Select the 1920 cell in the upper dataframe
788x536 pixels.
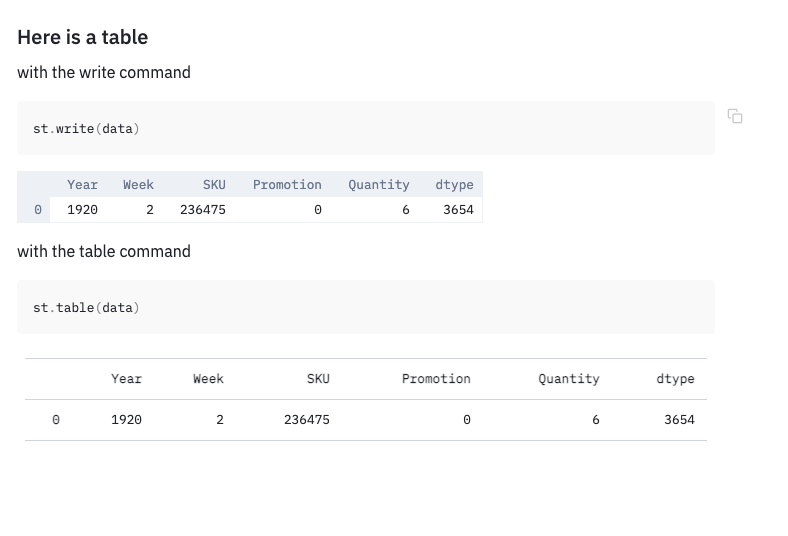tap(82, 210)
